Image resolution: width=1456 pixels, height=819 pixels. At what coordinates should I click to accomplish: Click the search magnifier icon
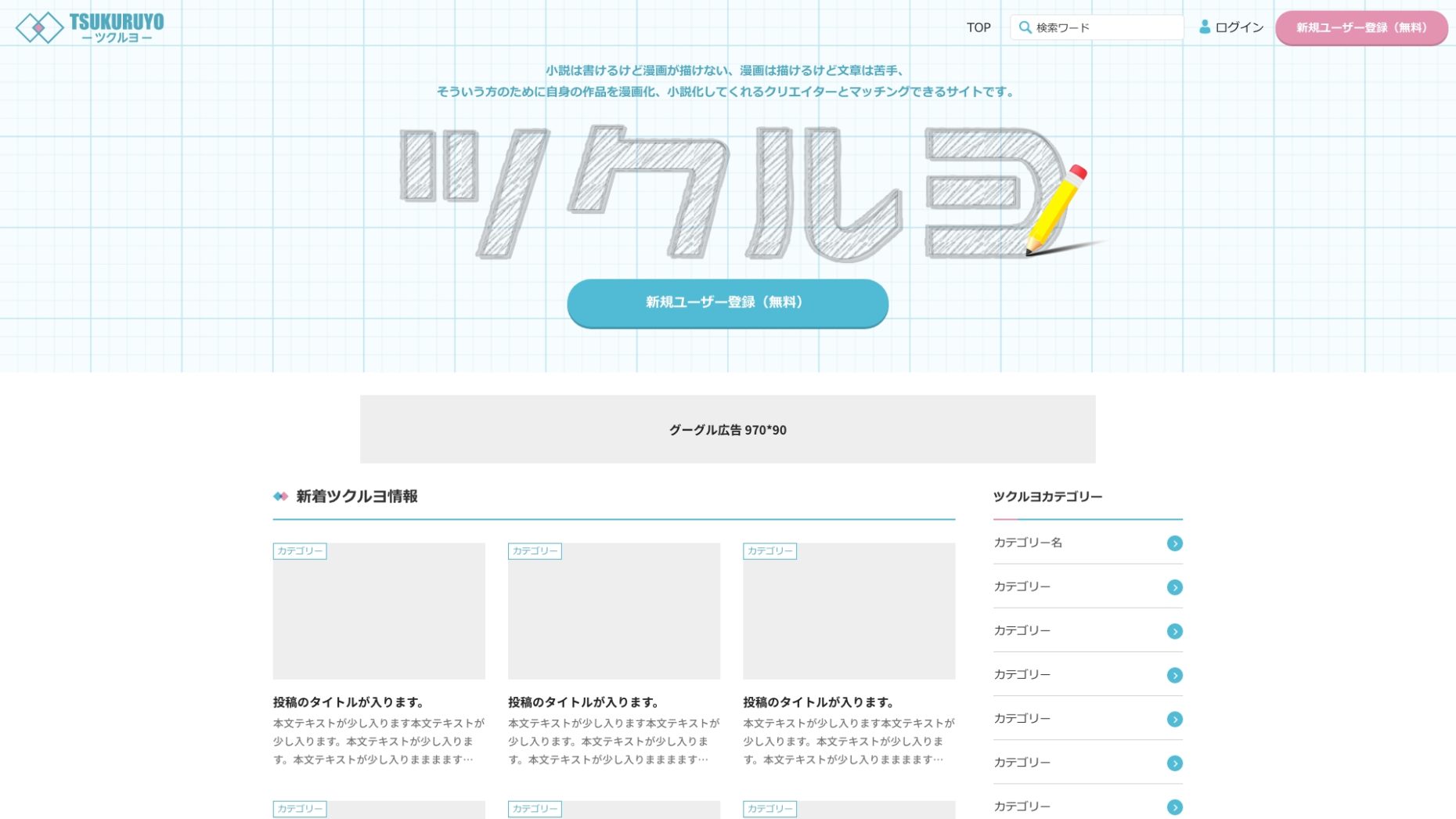tap(1025, 27)
